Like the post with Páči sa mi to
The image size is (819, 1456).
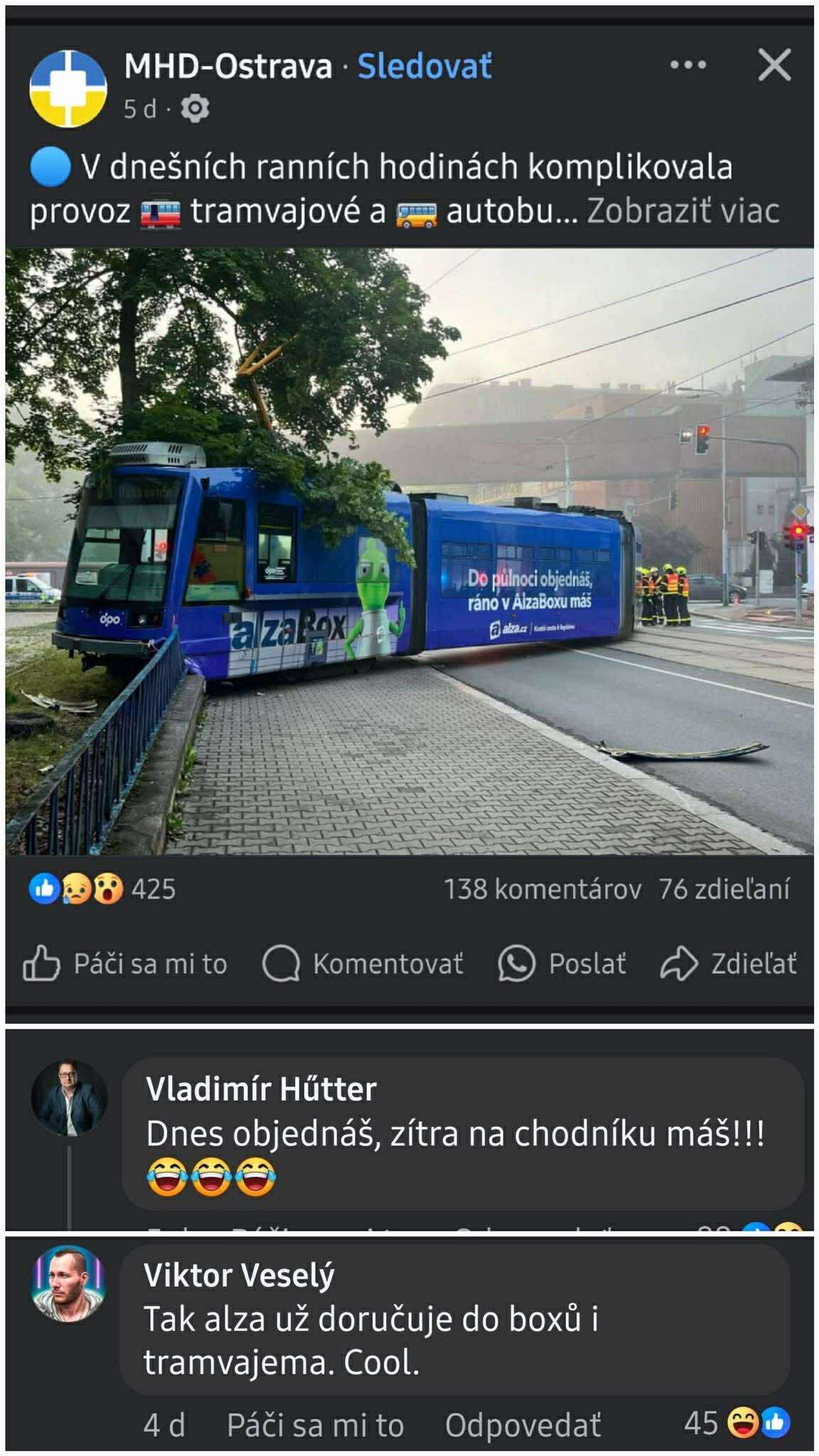(x=124, y=964)
